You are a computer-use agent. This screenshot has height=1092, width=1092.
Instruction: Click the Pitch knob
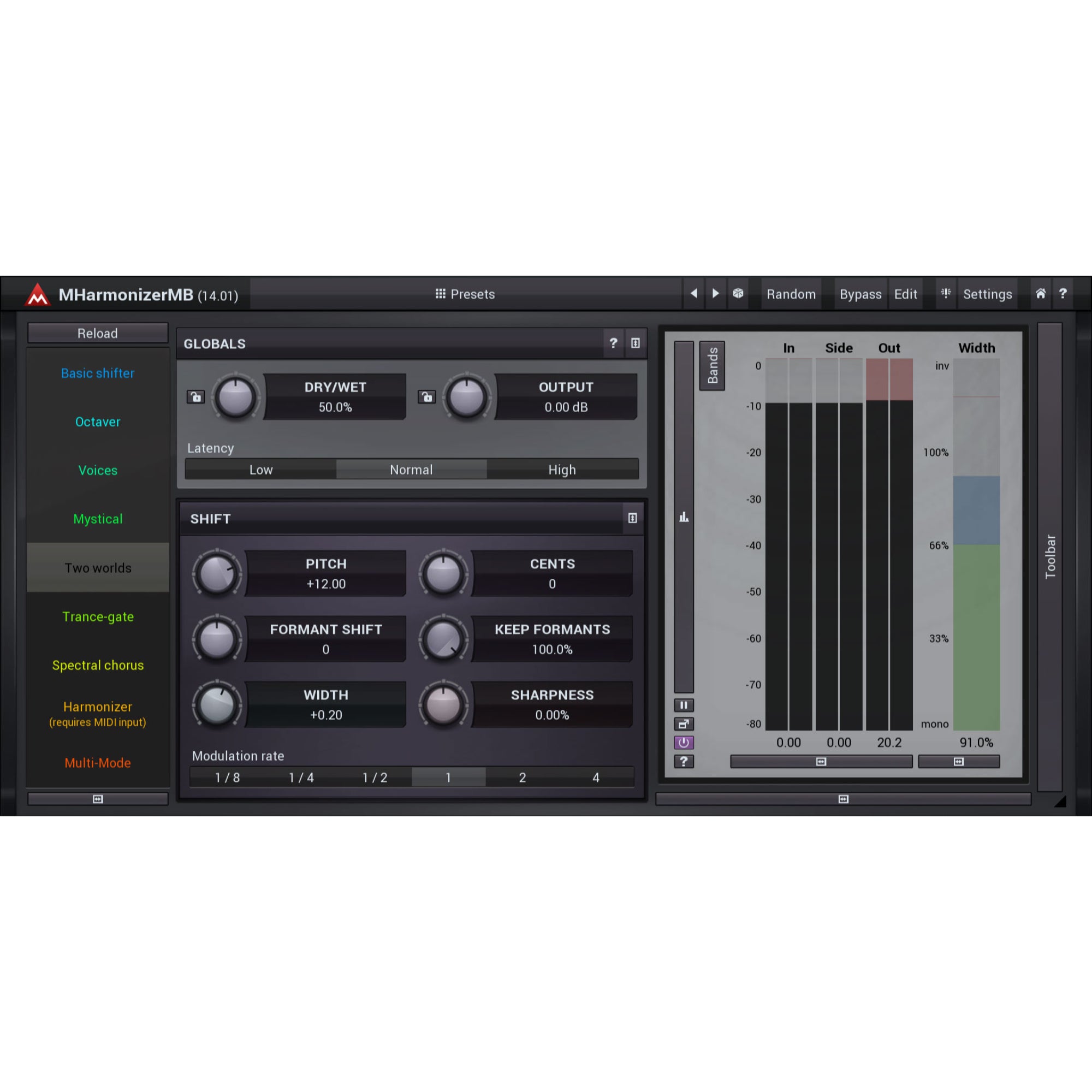pos(217,573)
